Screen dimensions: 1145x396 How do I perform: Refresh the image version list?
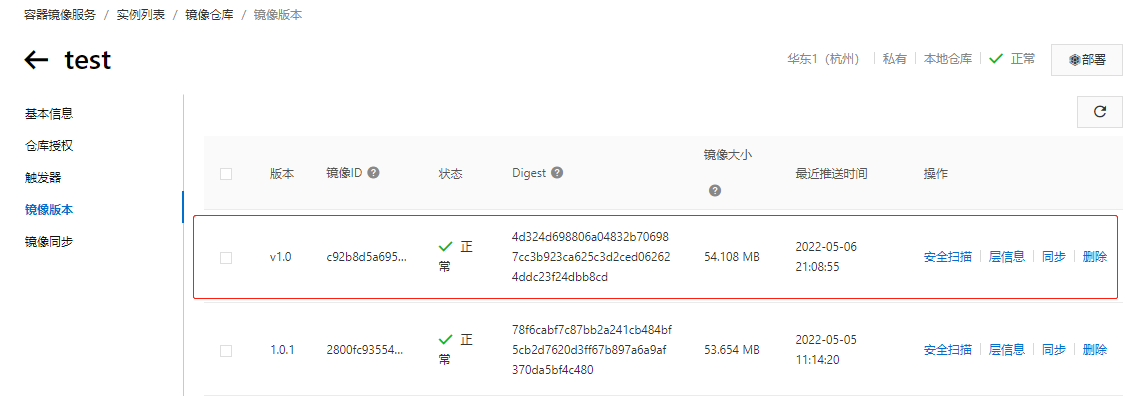tap(1100, 112)
